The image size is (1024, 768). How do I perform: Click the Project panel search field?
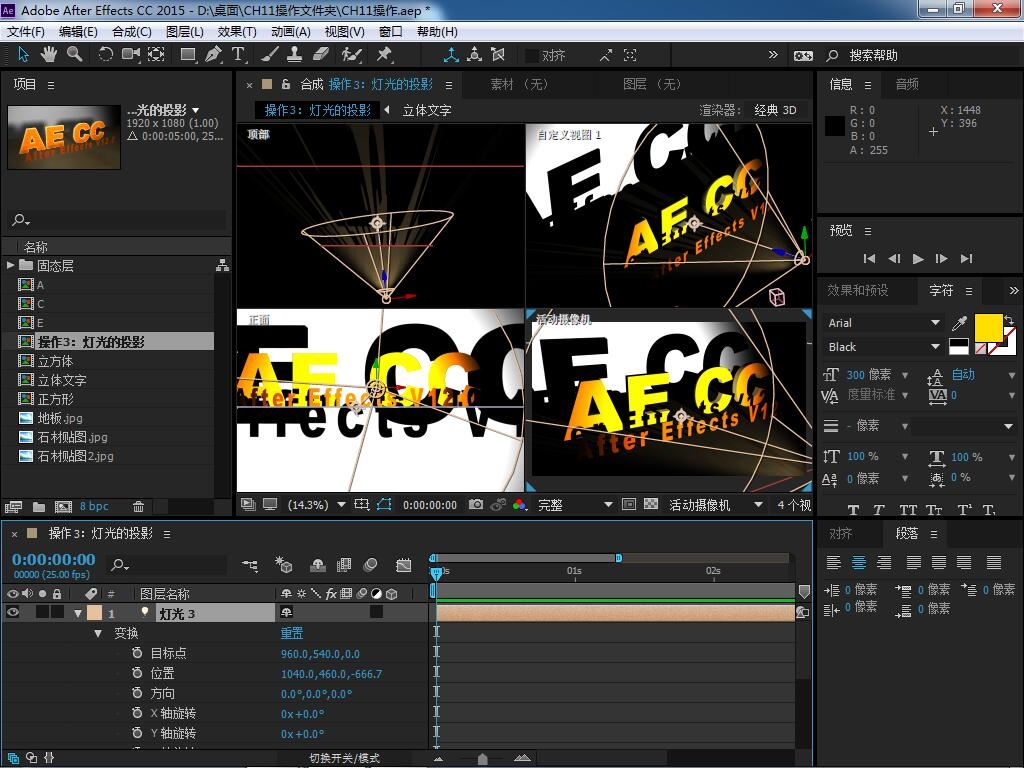pos(119,219)
